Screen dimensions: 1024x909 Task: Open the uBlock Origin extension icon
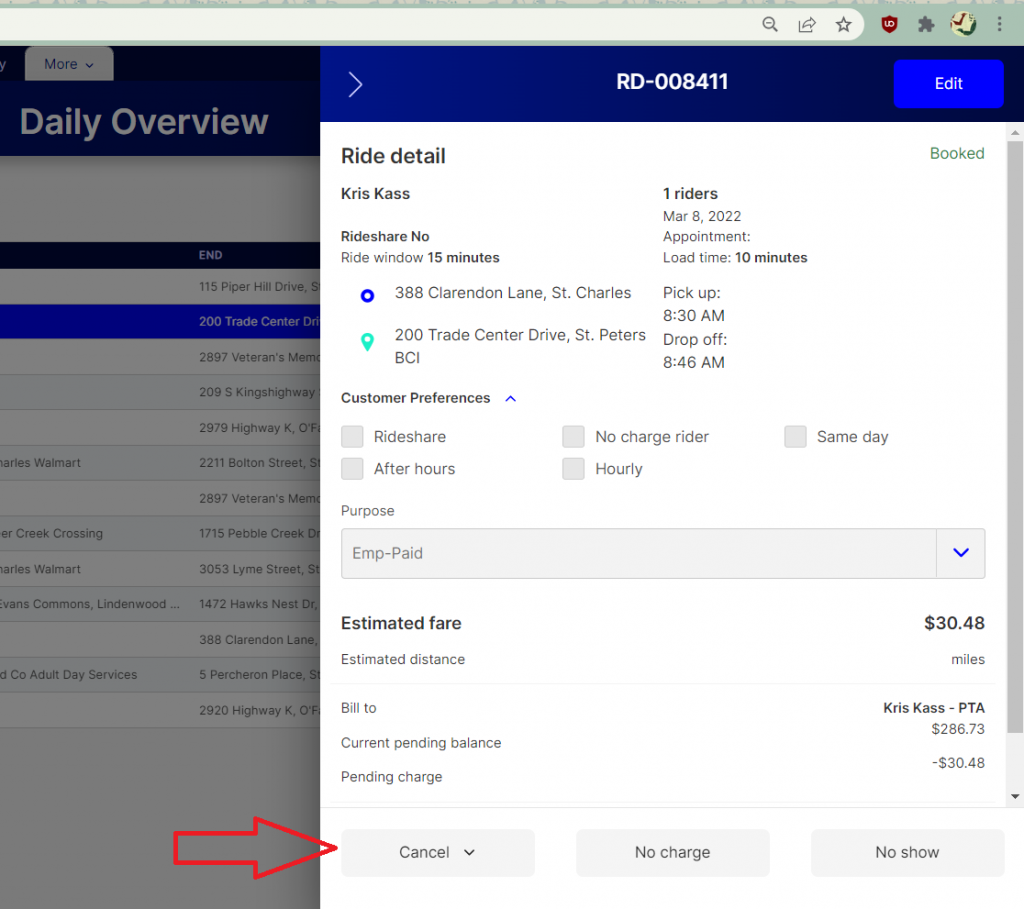tap(889, 25)
